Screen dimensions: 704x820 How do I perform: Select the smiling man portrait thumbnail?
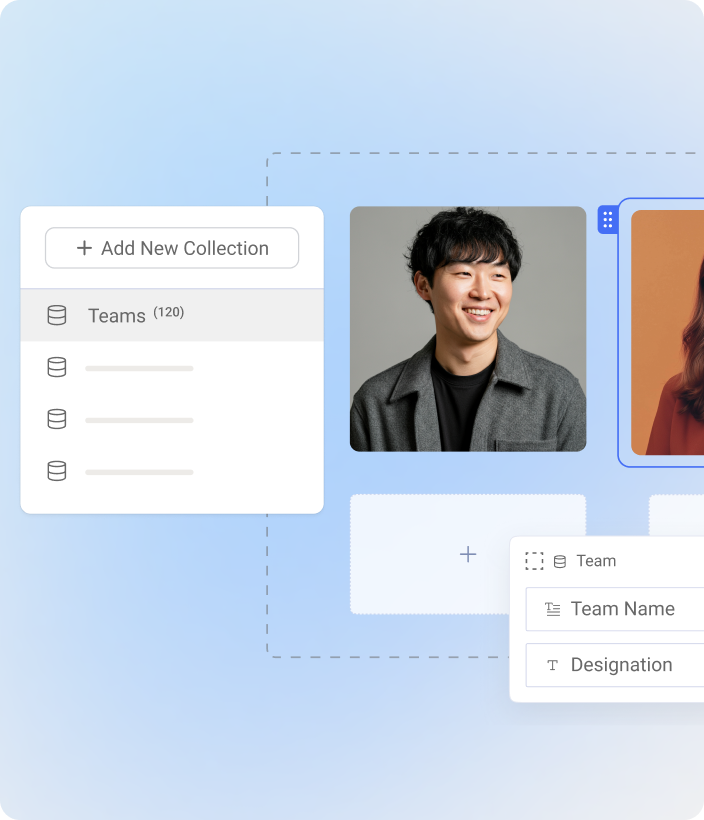click(468, 329)
